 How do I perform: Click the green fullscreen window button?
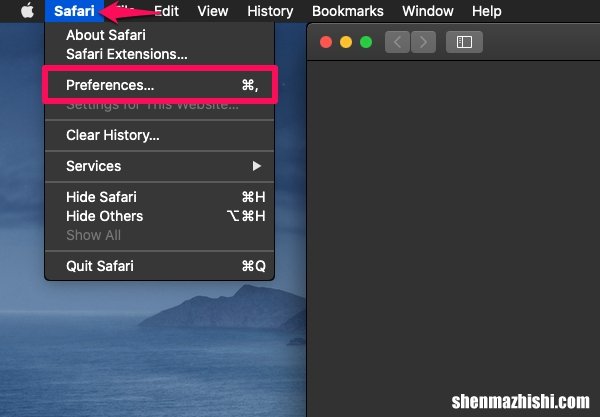pyautogui.click(x=366, y=42)
